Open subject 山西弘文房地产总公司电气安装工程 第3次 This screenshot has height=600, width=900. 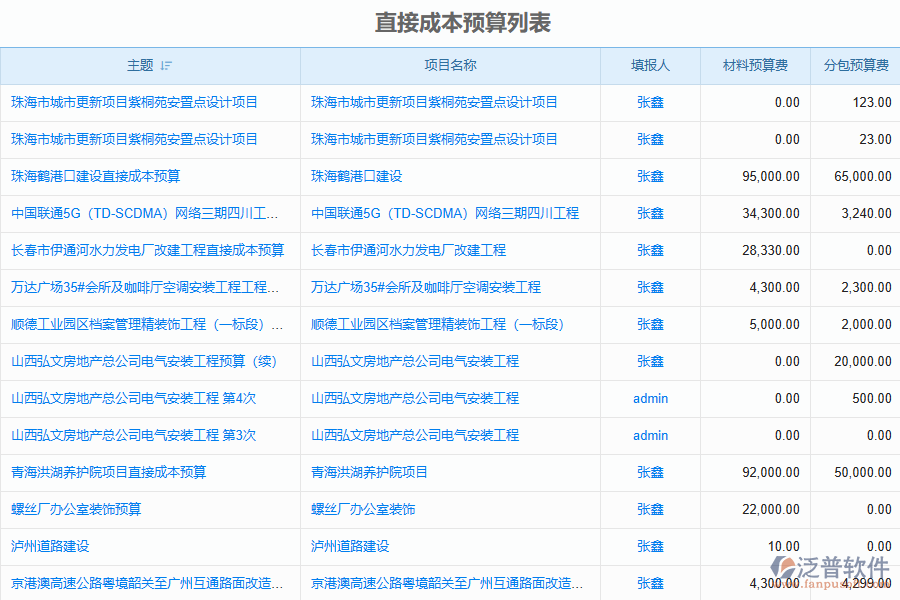pyautogui.click(x=134, y=435)
